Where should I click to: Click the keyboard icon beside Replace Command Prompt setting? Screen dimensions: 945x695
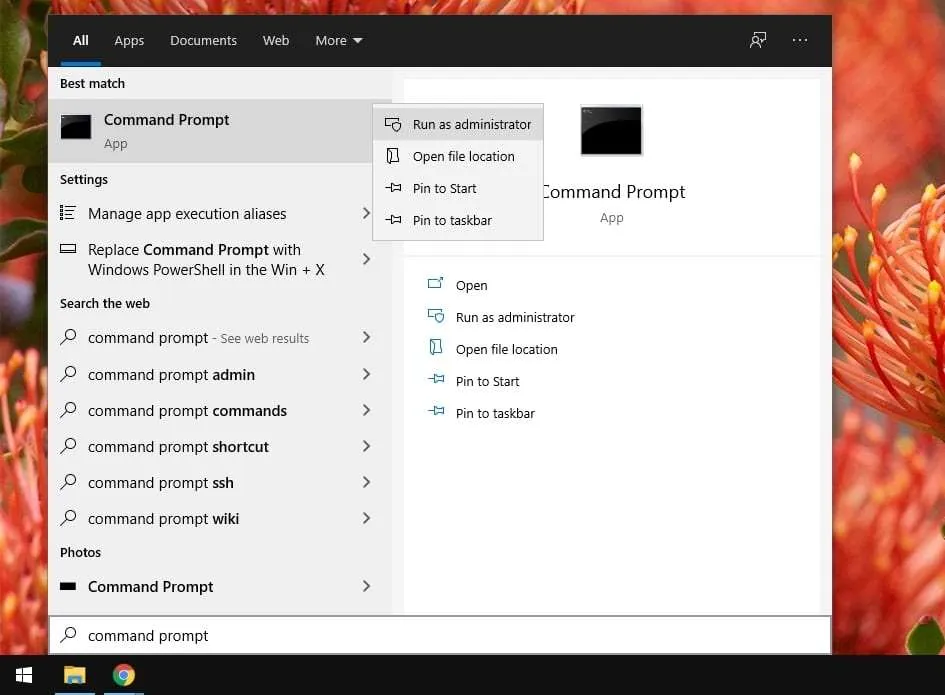68,248
